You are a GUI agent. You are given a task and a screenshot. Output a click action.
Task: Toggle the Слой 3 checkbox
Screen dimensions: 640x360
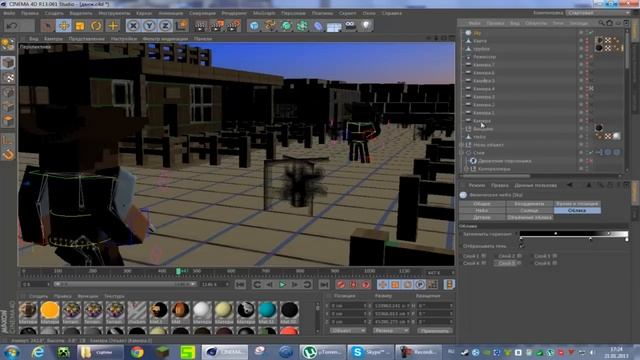click(555, 256)
